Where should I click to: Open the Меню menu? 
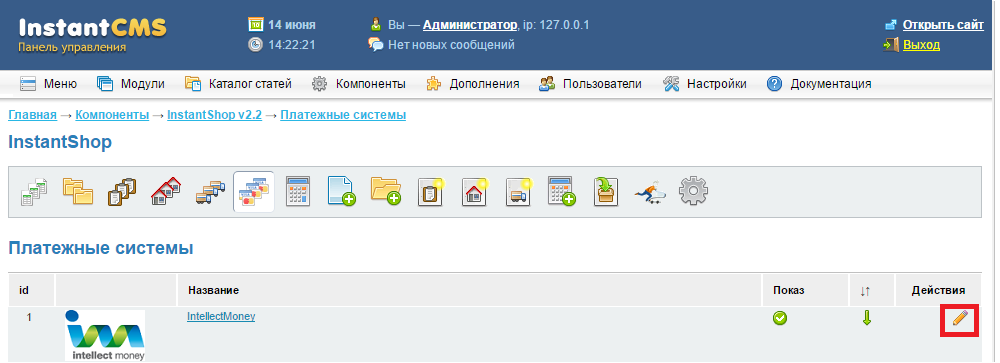tap(48, 84)
